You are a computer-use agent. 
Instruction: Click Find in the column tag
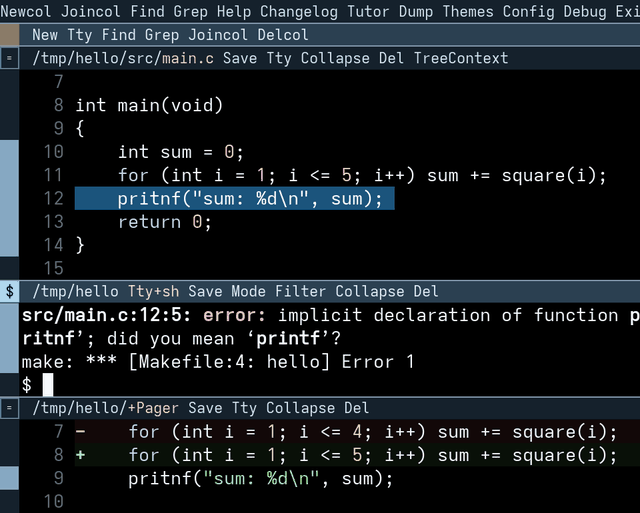119,35
